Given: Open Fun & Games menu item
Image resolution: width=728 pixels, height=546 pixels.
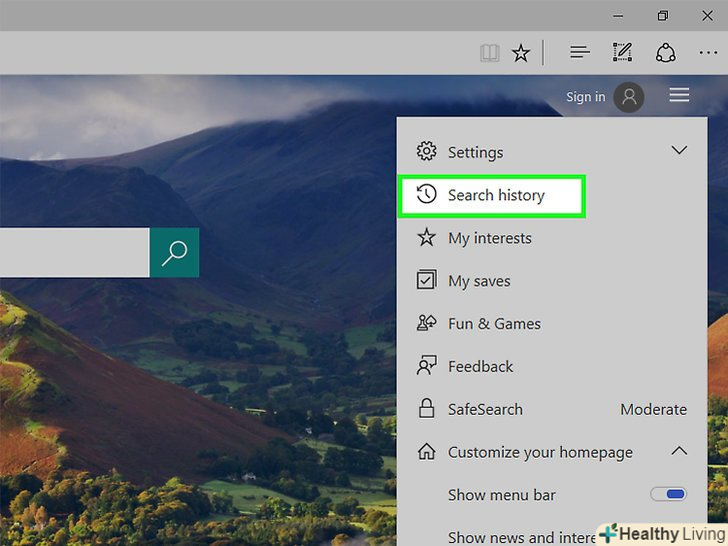Looking at the screenshot, I should [x=494, y=324].
